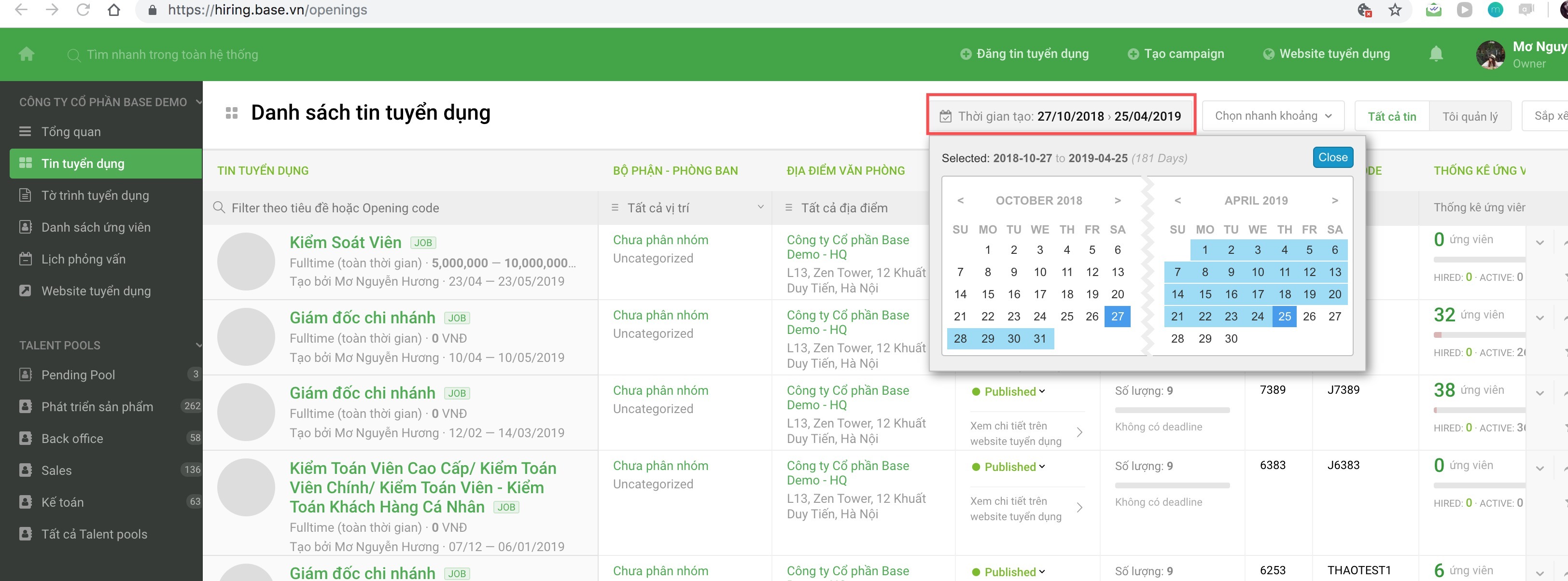Screen dimensions: 1568x581
Task: Click the sidebar Website tuyển dụng icon
Action: [x=25, y=291]
